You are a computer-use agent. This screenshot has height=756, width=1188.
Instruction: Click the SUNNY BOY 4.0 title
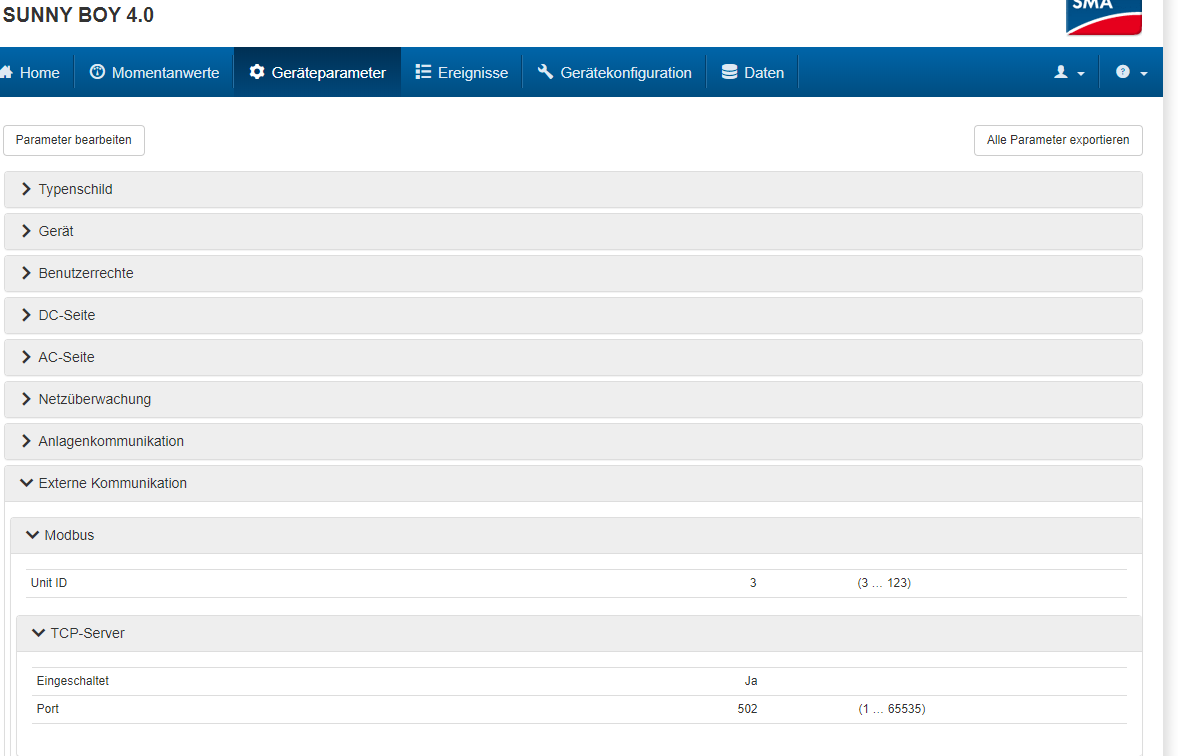click(x=78, y=15)
